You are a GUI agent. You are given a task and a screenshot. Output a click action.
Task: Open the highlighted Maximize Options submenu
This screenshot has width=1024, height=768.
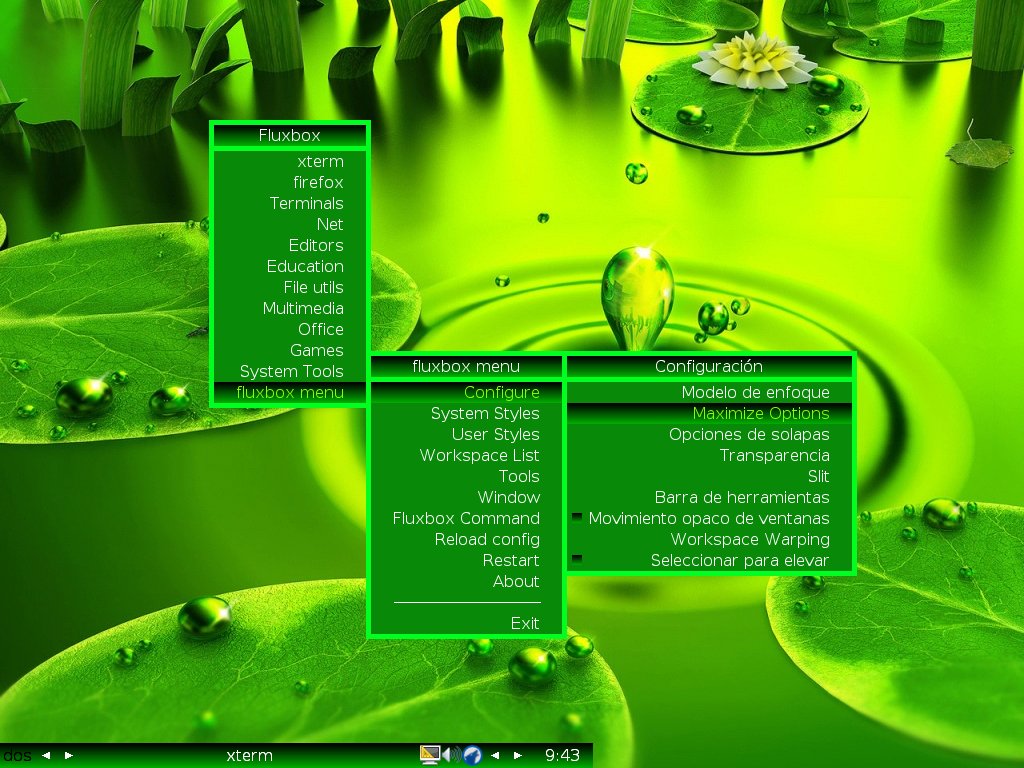point(710,413)
